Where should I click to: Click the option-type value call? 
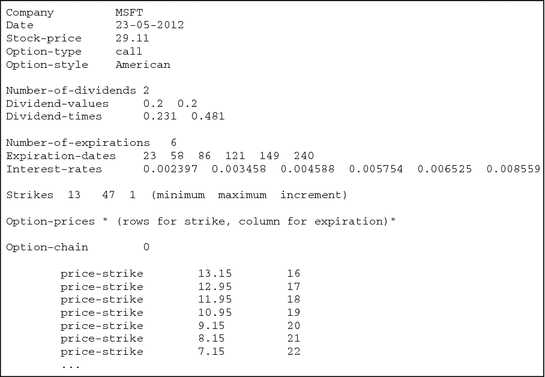tap(129, 51)
